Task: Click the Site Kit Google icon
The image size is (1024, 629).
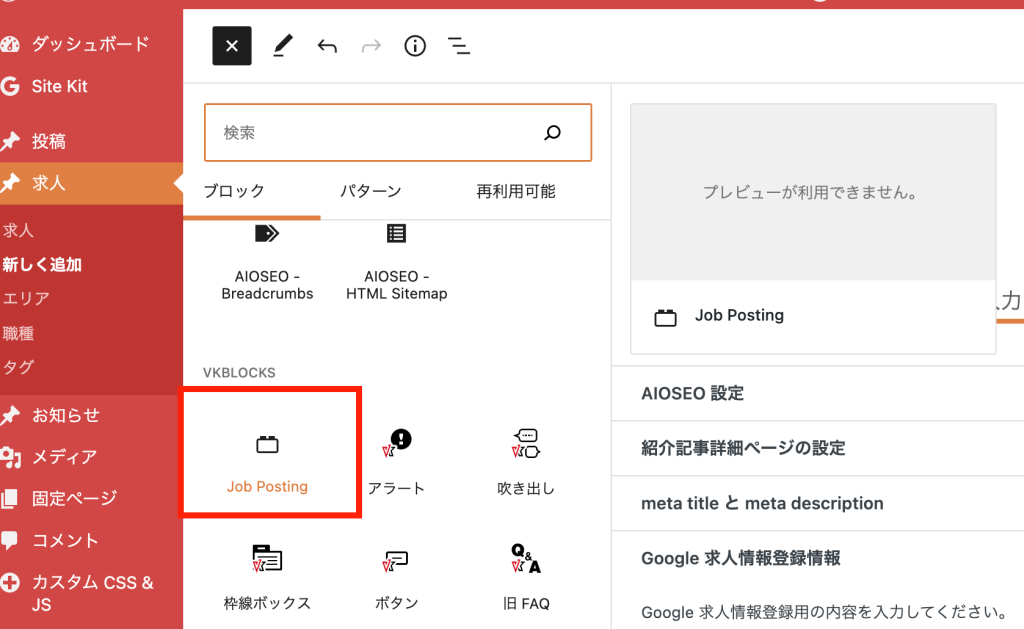Action: (10, 86)
